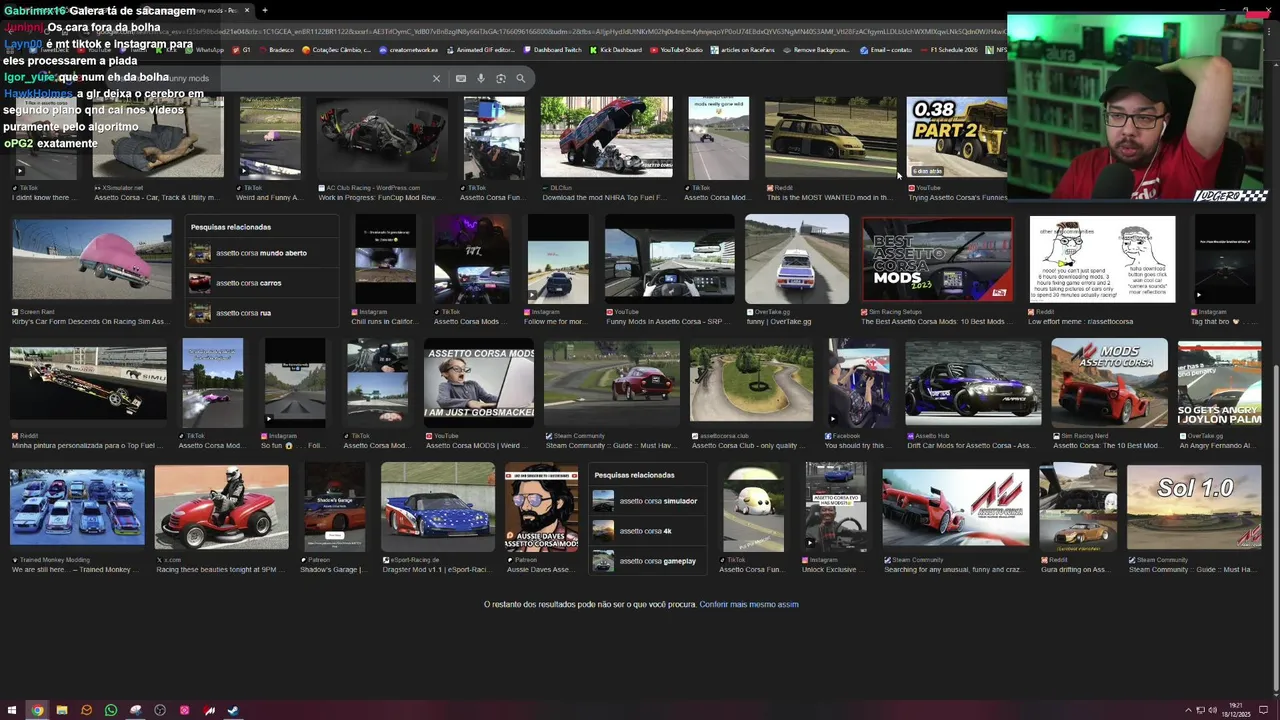Image resolution: width=1280 pixels, height=720 pixels.
Task: Open the Top Fuel dragster Reddit thumbnail
Action: [x=88, y=383]
